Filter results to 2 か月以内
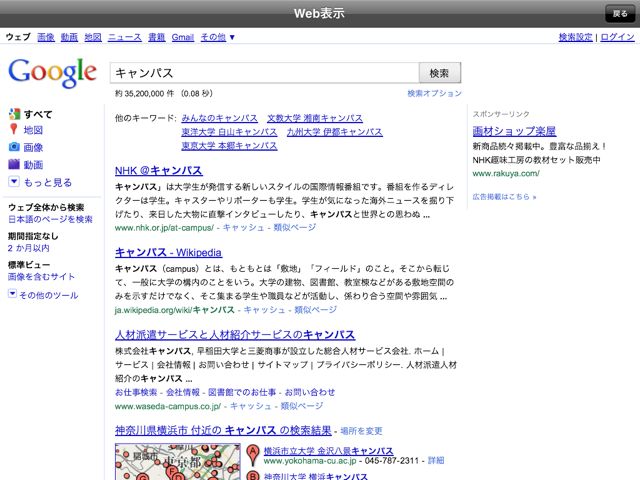This screenshot has width=640, height=480. pos(29,248)
